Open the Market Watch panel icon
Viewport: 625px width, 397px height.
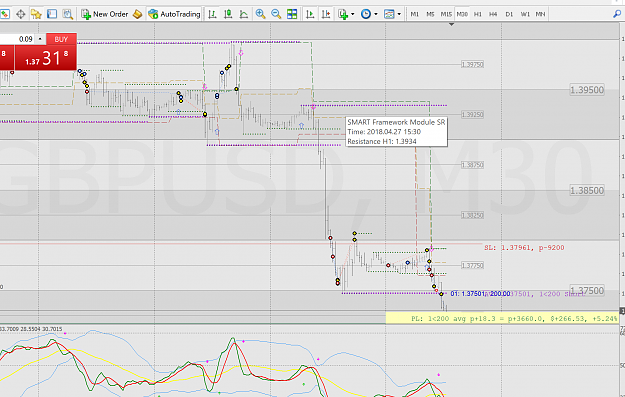tap(4, 14)
